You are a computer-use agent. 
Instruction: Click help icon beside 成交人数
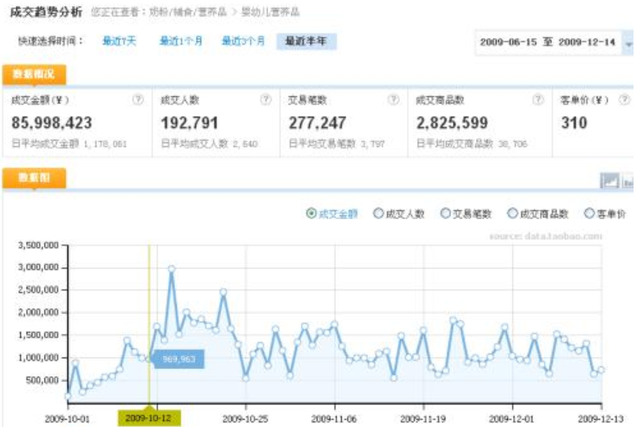(x=264, y=101)
